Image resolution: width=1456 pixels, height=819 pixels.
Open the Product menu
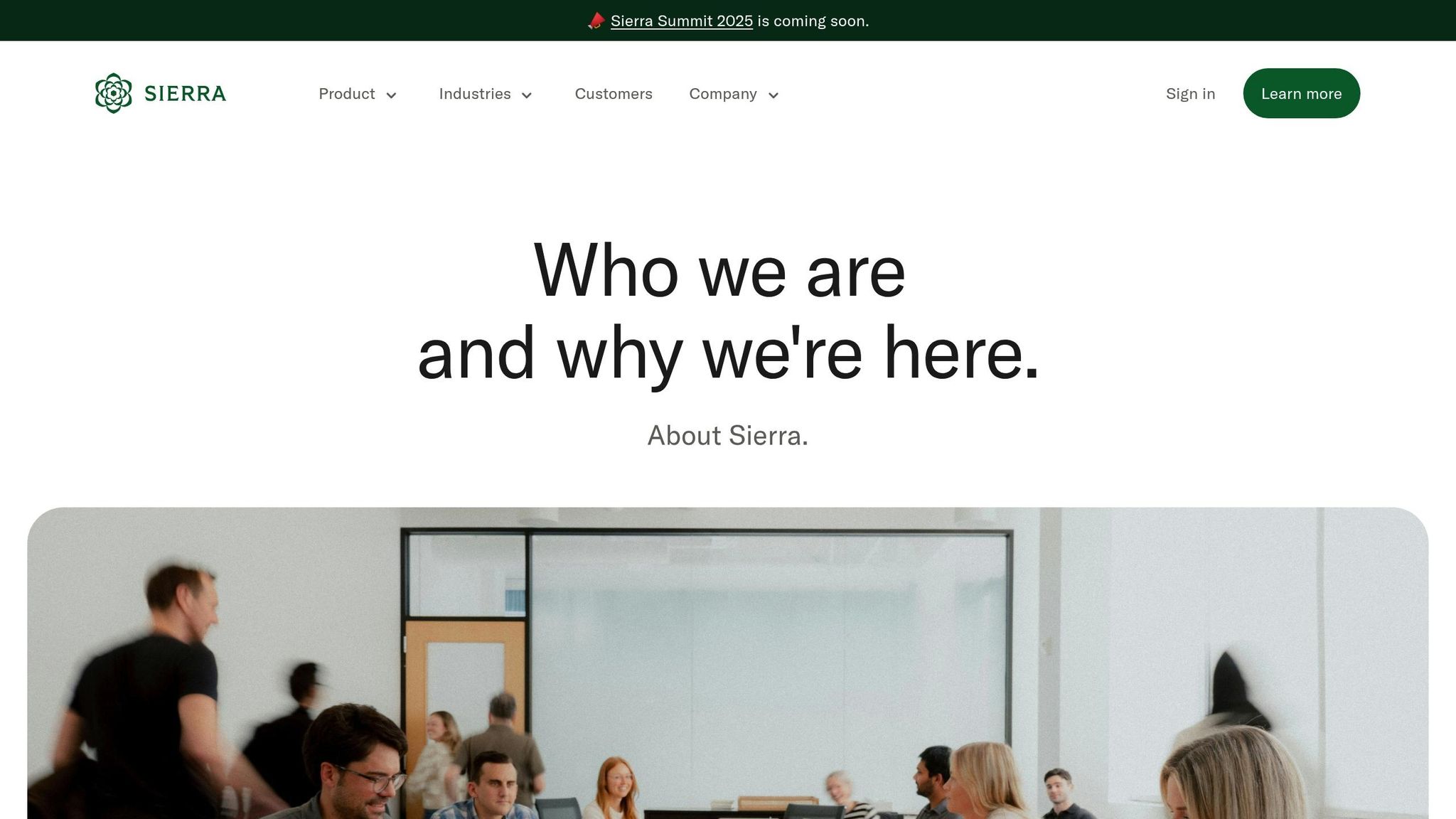pyautogui.click(x=346, y=94)
